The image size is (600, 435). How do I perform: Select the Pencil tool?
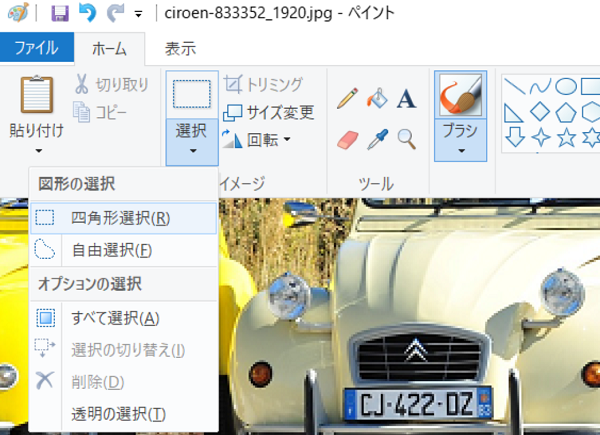click(347, 99)
